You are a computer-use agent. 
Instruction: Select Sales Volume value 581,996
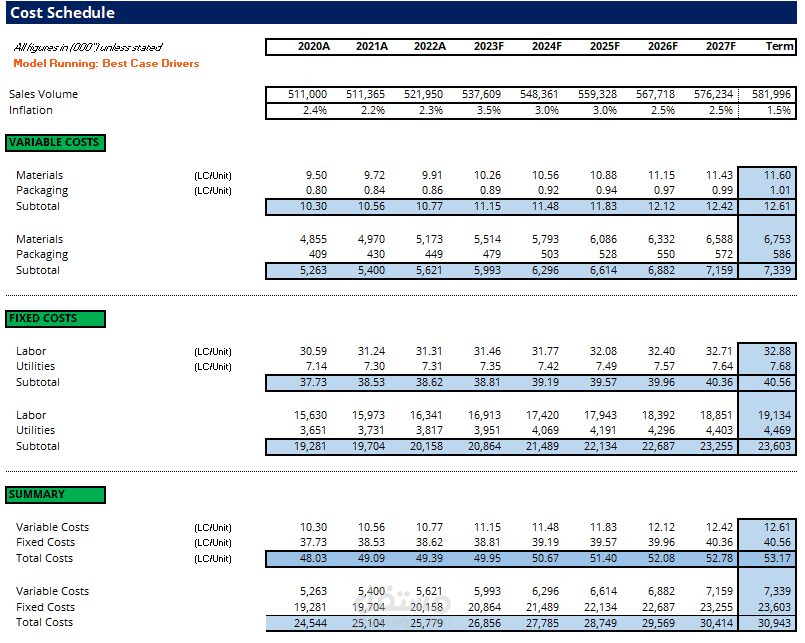(x=771, y=94)
